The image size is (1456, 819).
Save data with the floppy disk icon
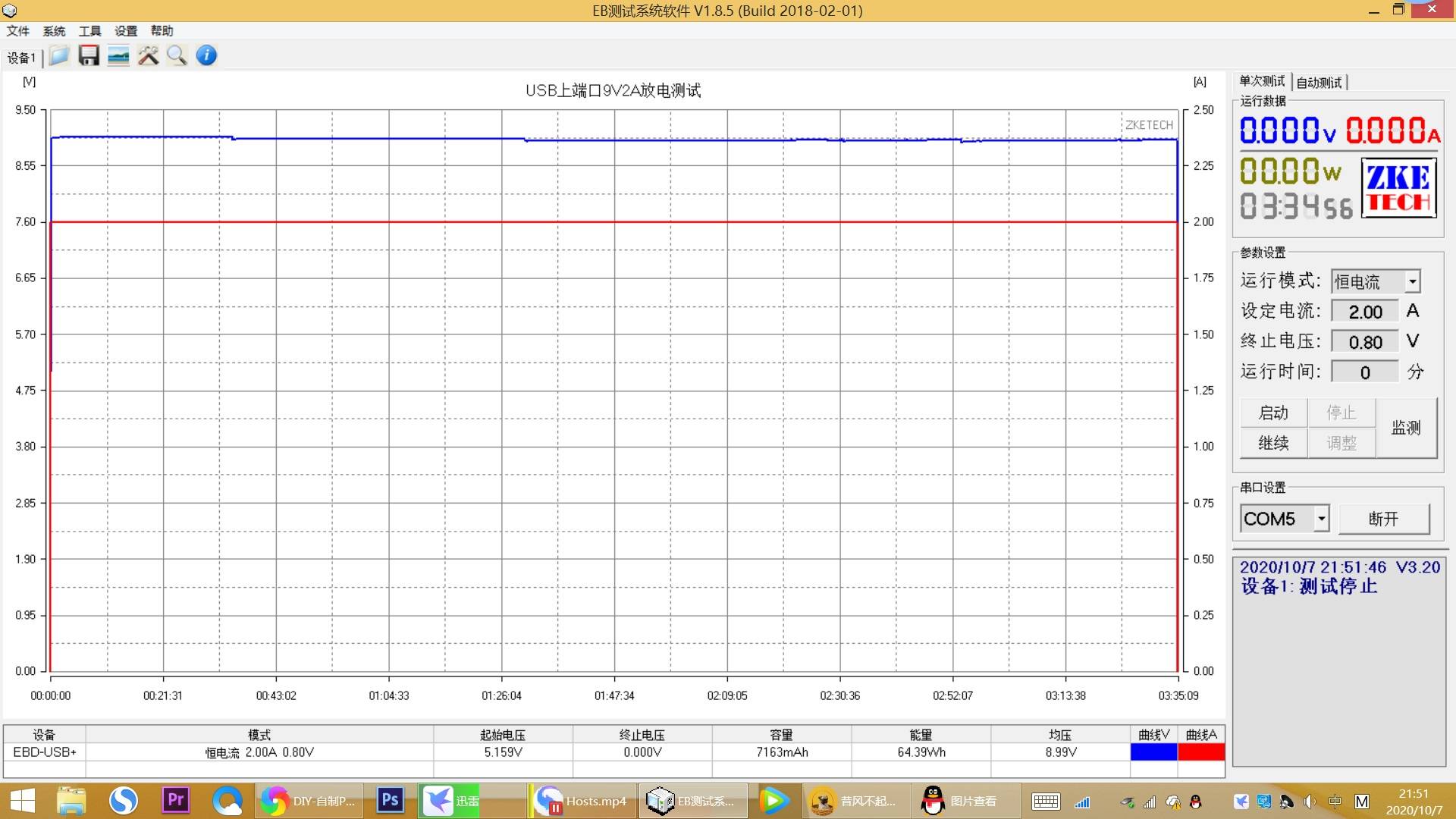click(x=89, y=55)
